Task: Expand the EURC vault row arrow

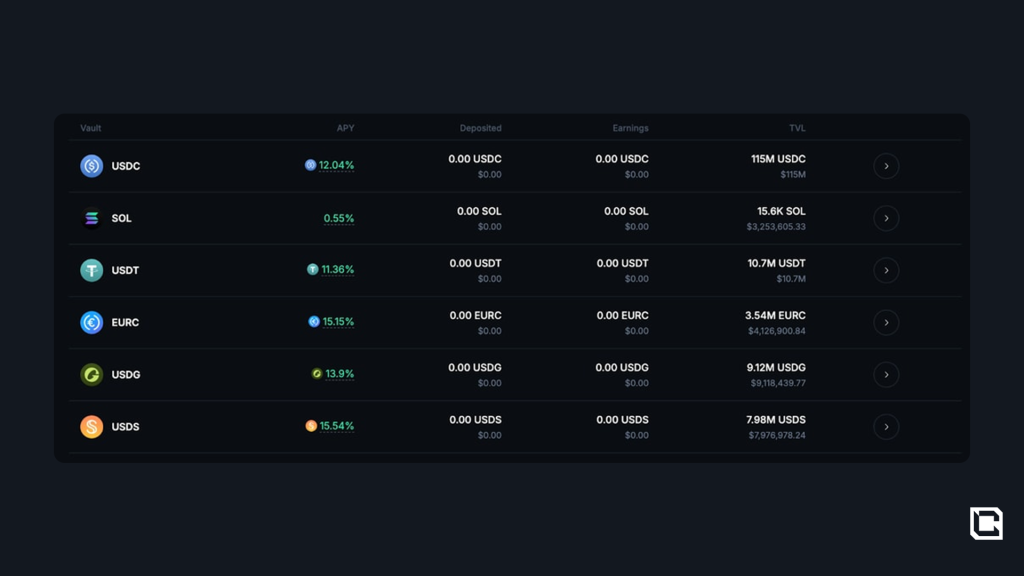Action: point(886,322)
